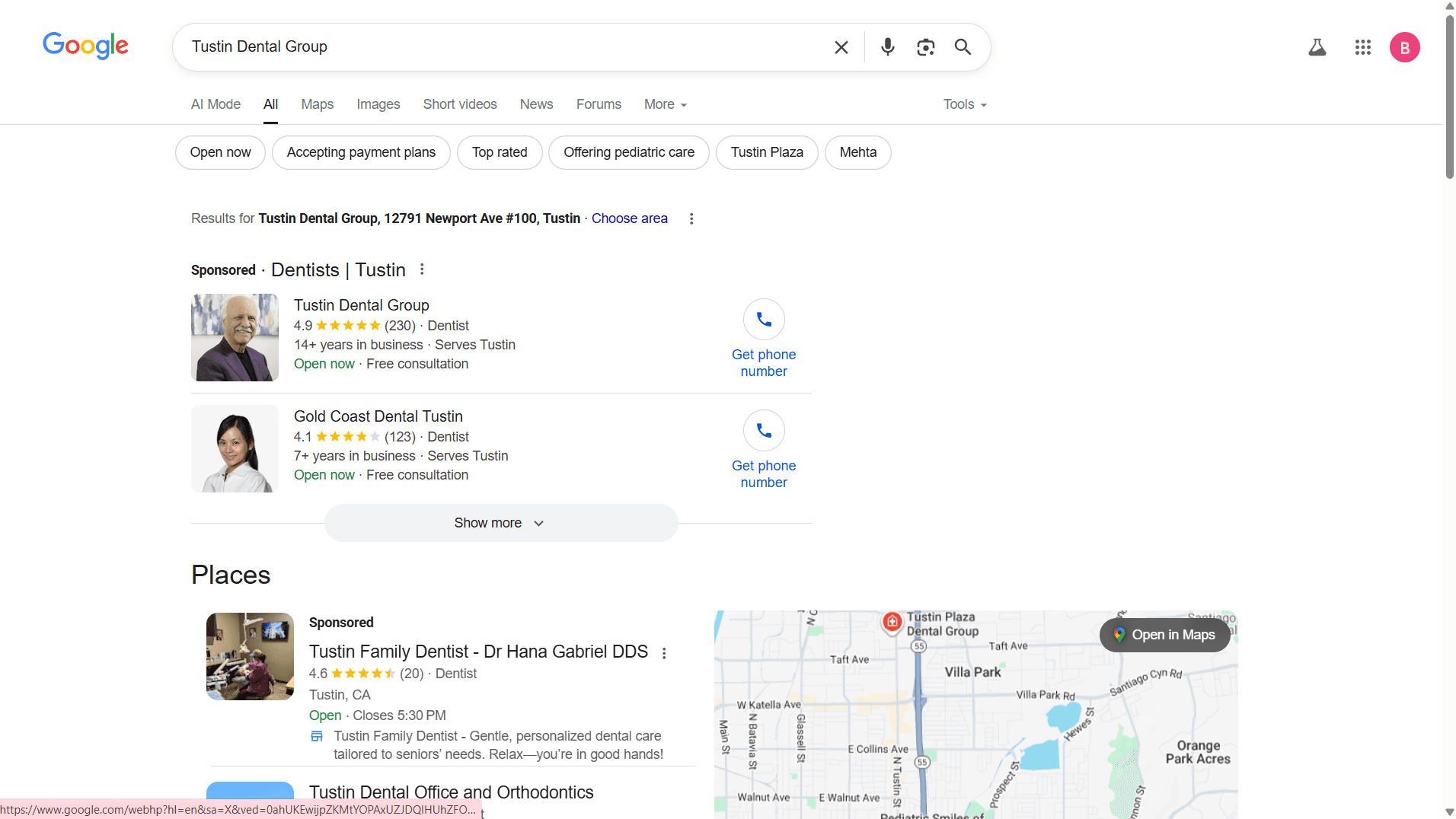The height and width of the screenshot is (819, 1456).
Task: Apply Offering pediatric care filter chip
Action: [629, 152]
